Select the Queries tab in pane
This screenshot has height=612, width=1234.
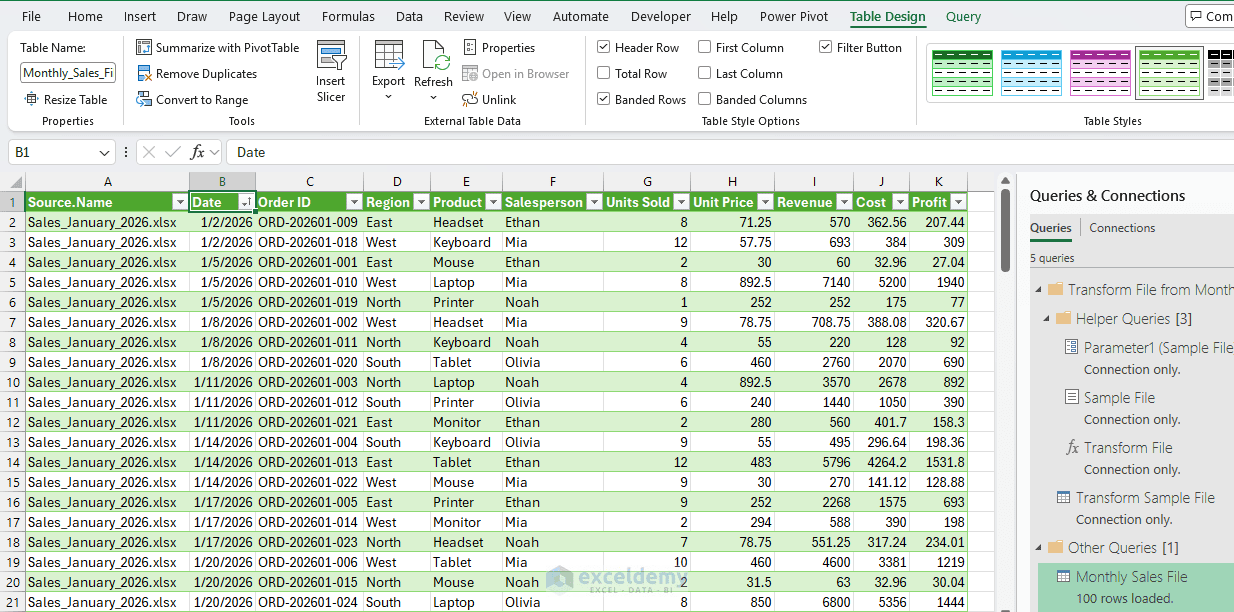tap(1050, 228)
